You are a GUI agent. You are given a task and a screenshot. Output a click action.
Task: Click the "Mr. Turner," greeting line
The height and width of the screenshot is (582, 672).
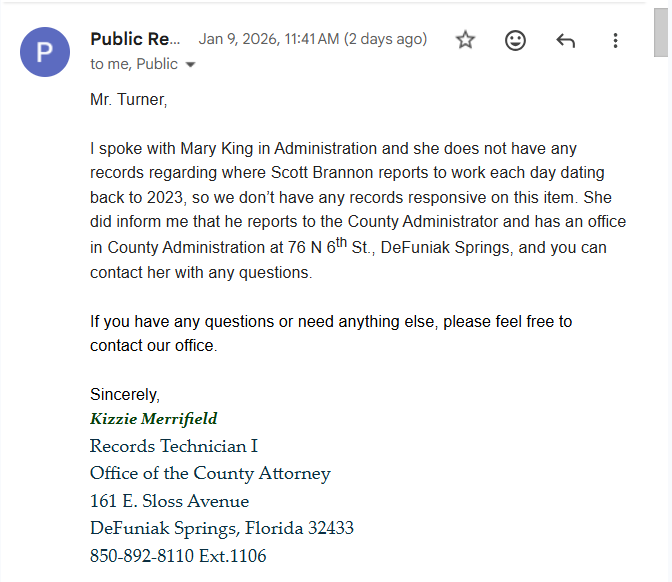click(129, 99)
